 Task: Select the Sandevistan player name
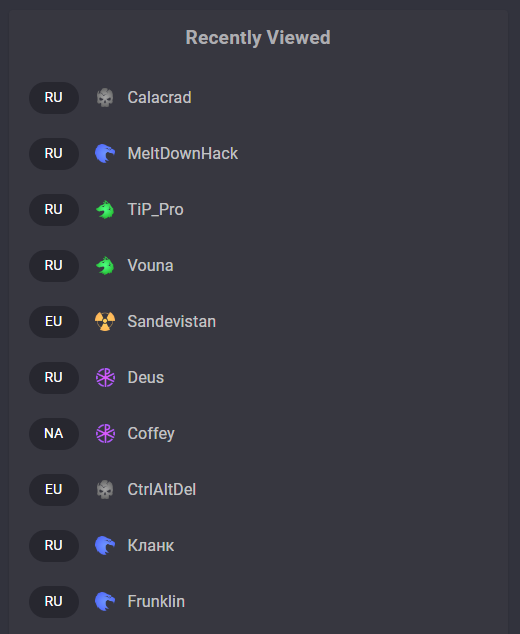coord(171,321)
